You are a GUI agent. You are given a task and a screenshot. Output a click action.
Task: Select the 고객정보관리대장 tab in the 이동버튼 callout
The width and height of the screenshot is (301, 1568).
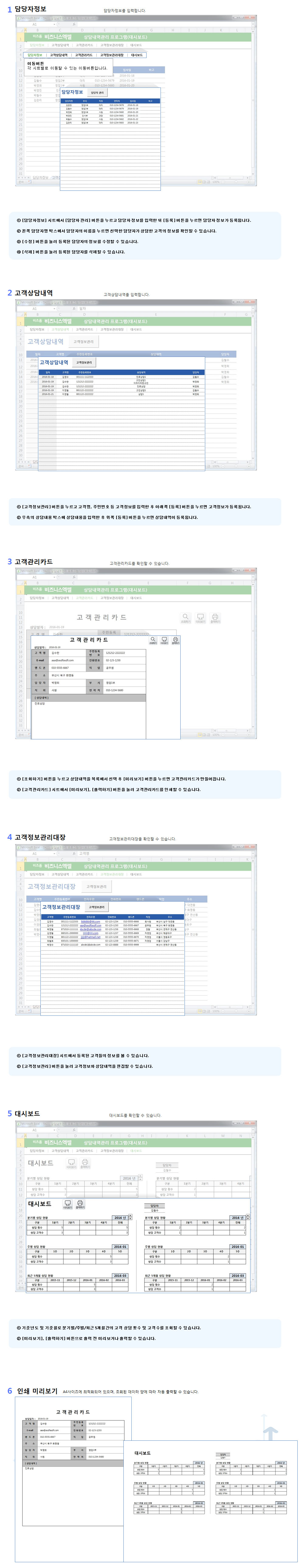pos(112,55)
